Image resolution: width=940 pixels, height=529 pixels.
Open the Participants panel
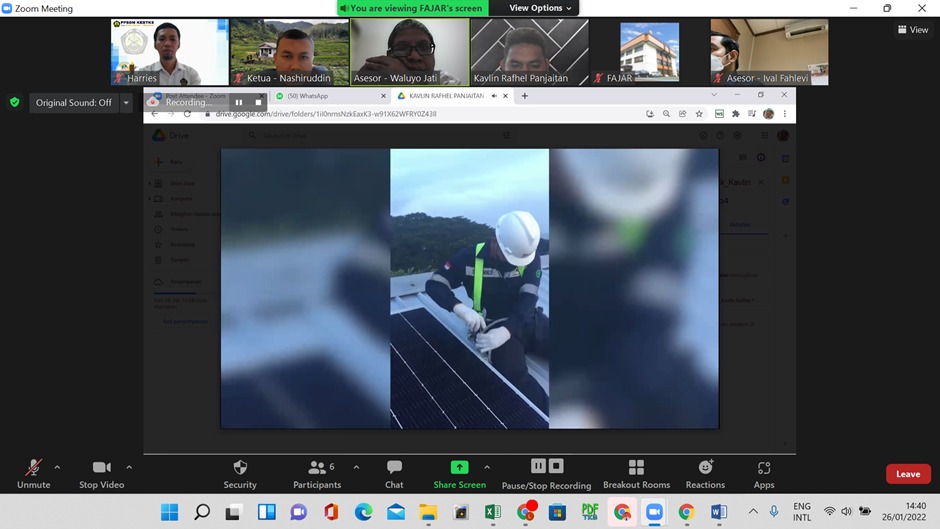coord(317,468)
